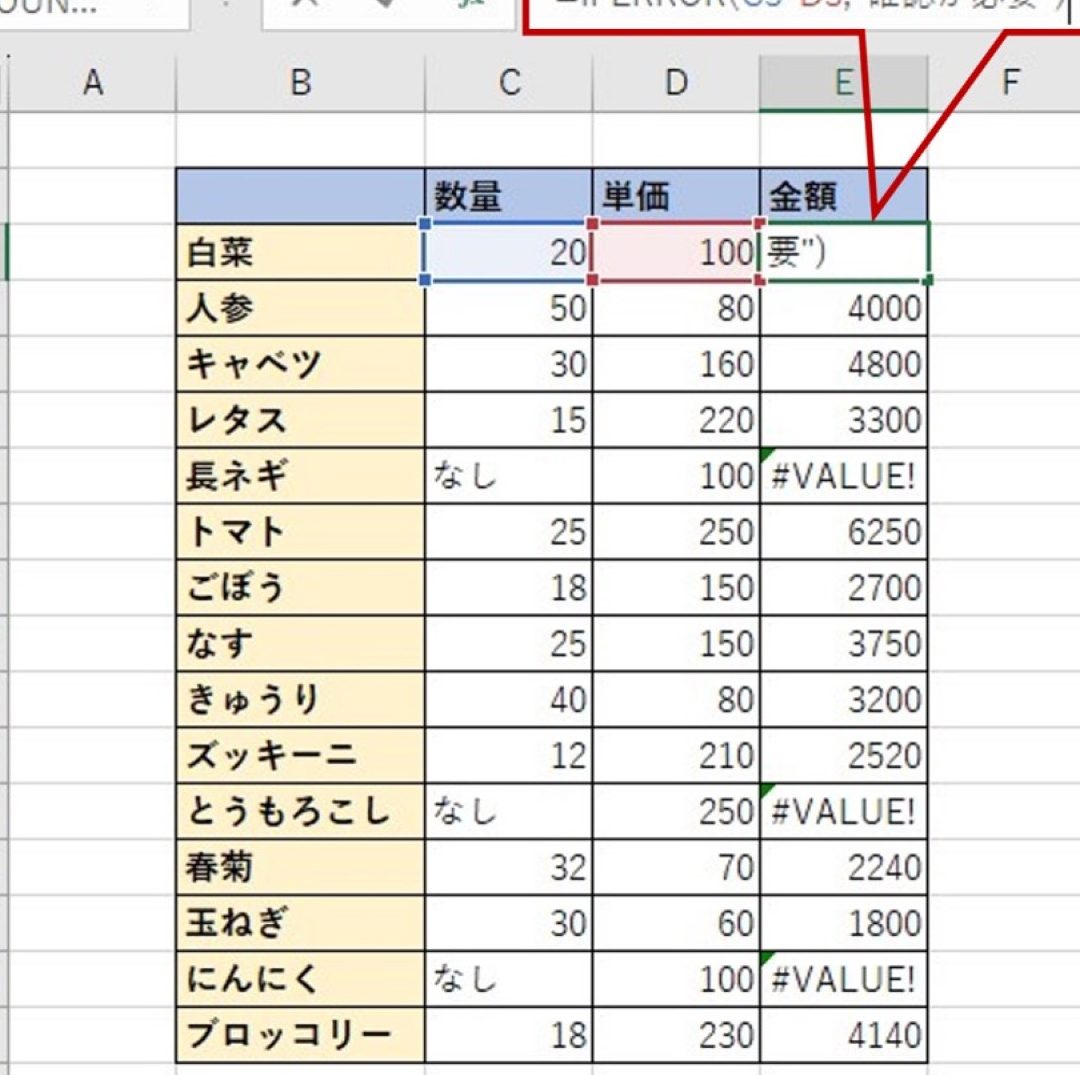Select quantity 32 in 春菊 row
The height and width of the screenshot is (1075, 1080).
[x=508, y=867]
